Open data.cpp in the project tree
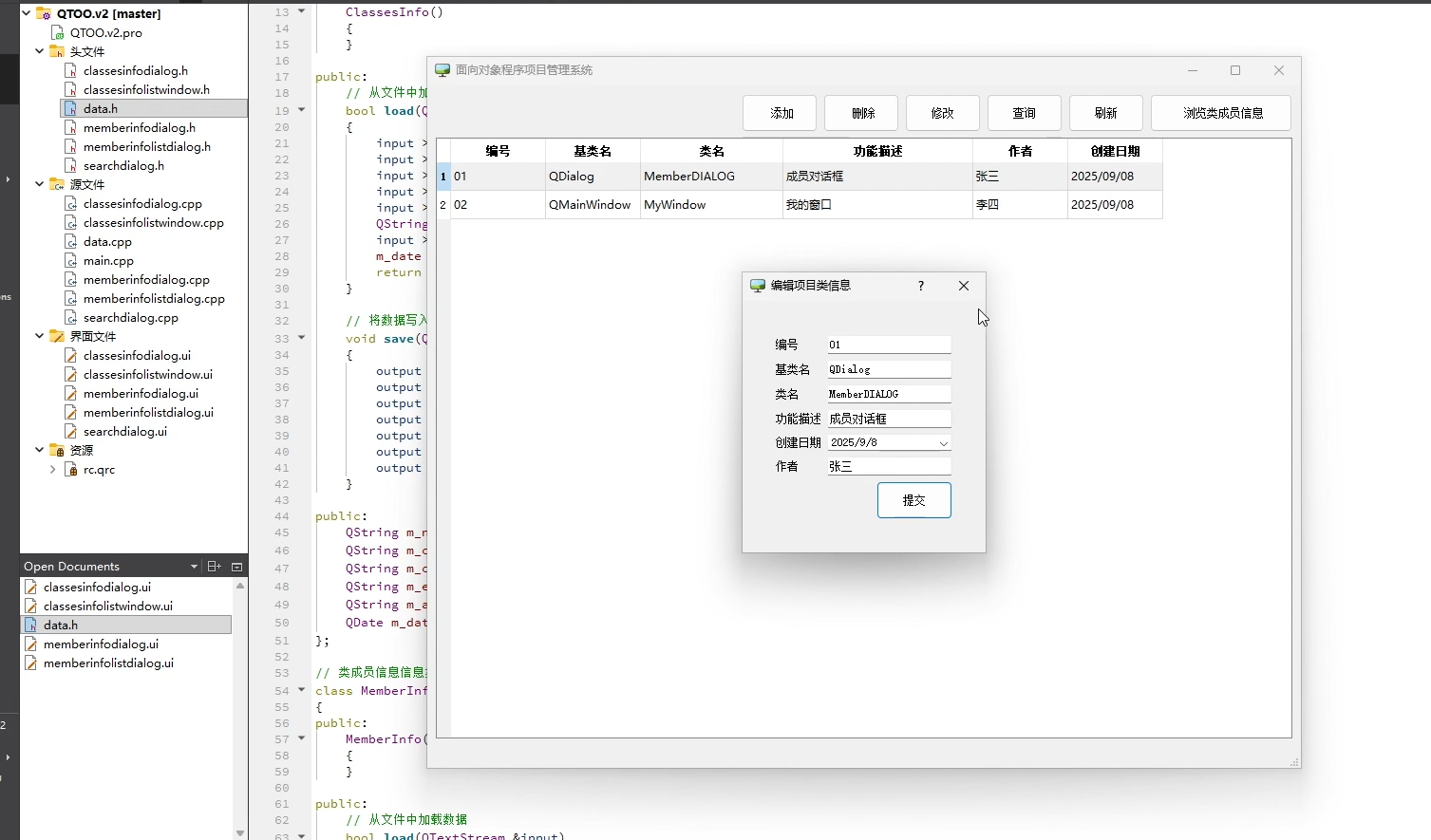Screen dimensions: 1431x840 coord(107,241)
